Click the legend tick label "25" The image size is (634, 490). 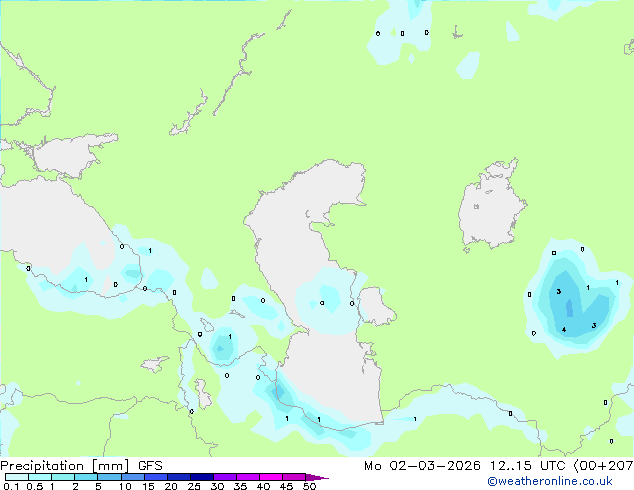click(194, 486)
